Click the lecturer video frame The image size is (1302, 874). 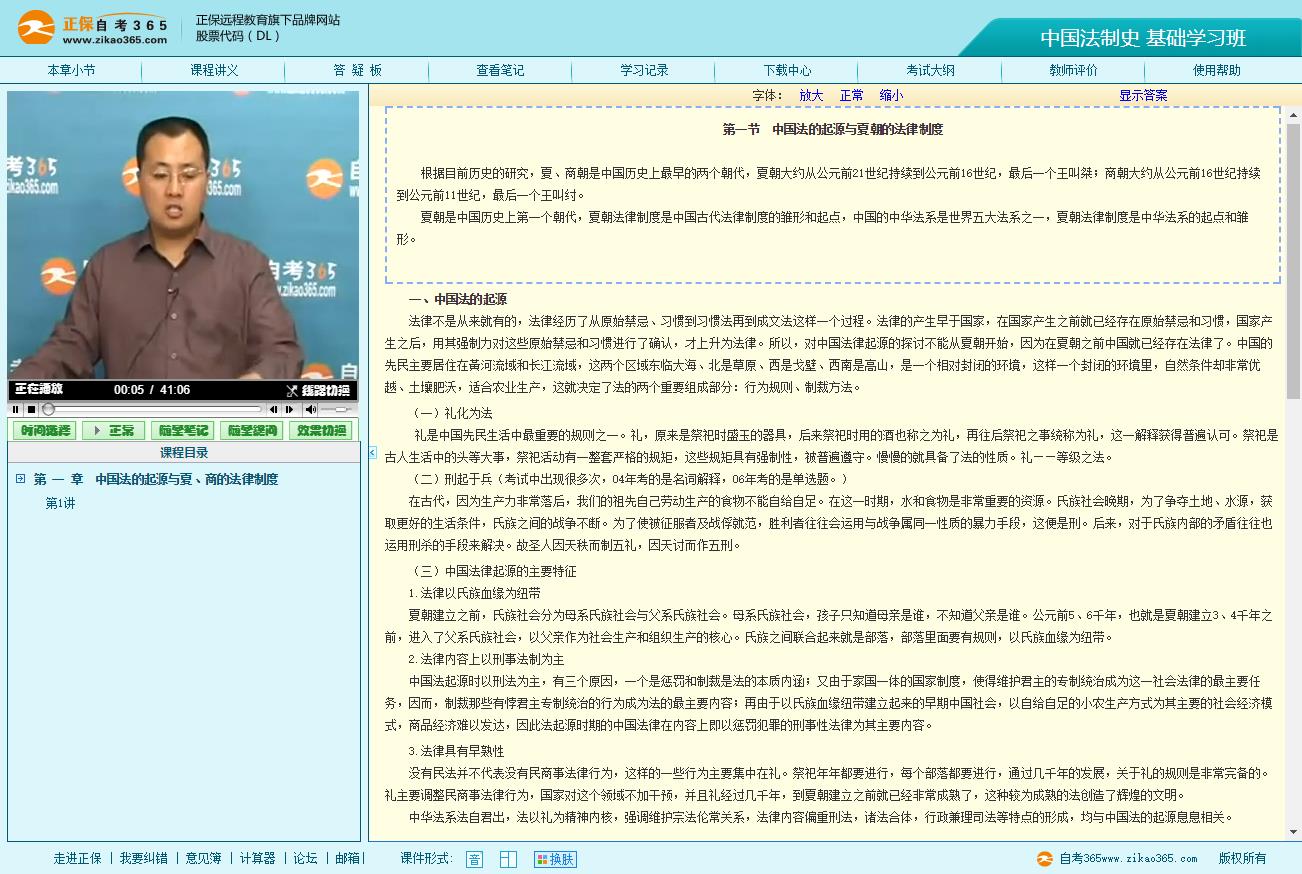(183, 235)
